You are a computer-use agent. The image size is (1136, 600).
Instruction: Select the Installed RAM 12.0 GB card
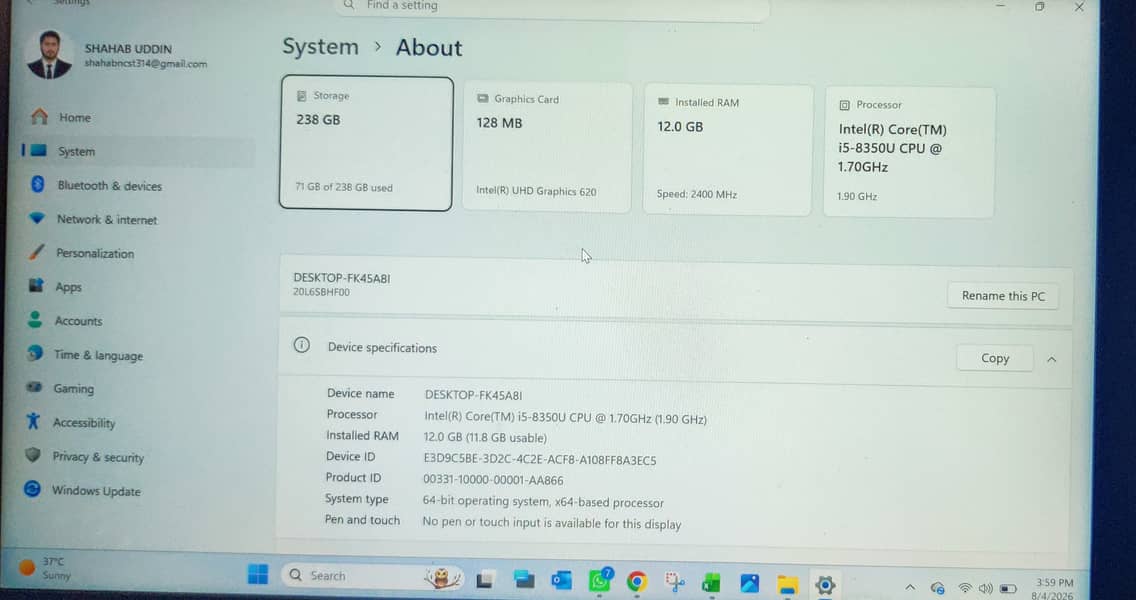pos(727,150)
